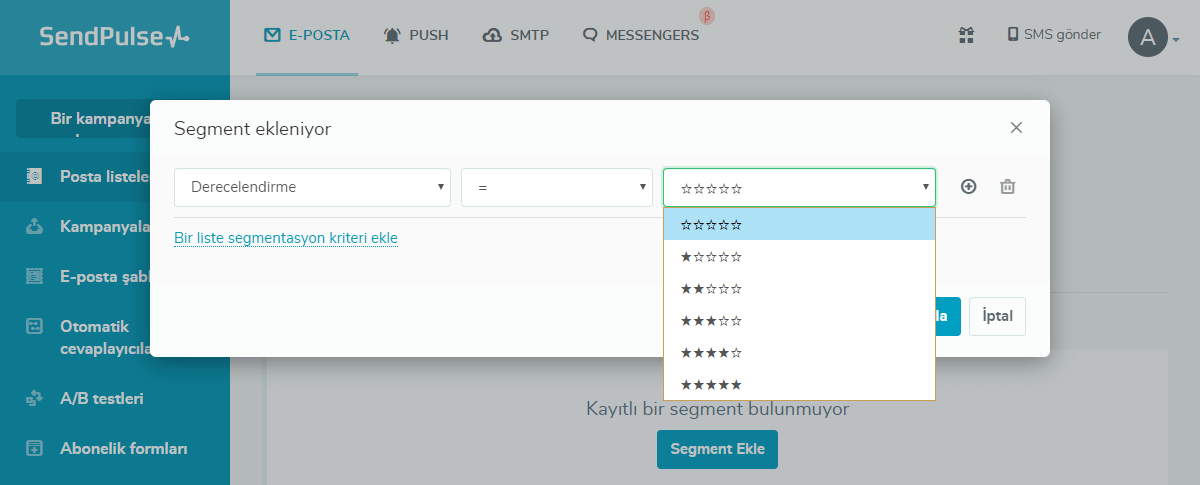This screenshot has height=485, width=1200.
Task: Close the Segment ekleniyor dialog
Action: pyautogui.click(x=1016, y=128)
